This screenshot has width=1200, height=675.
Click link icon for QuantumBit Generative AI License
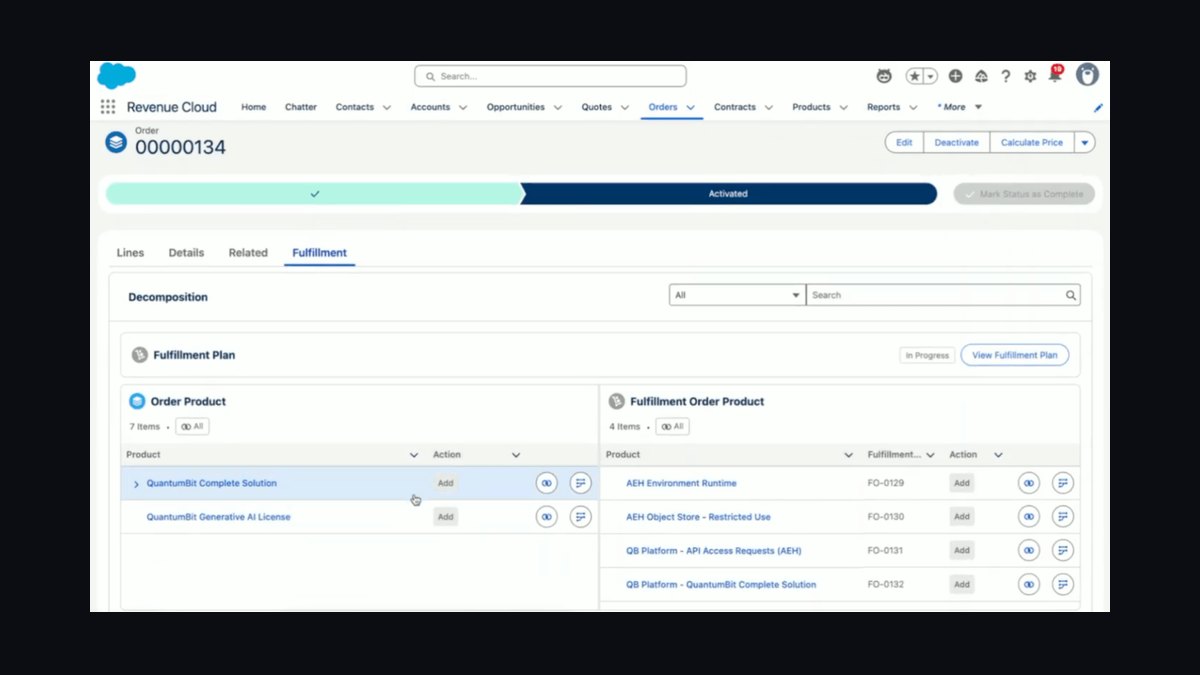click(546, 517)
